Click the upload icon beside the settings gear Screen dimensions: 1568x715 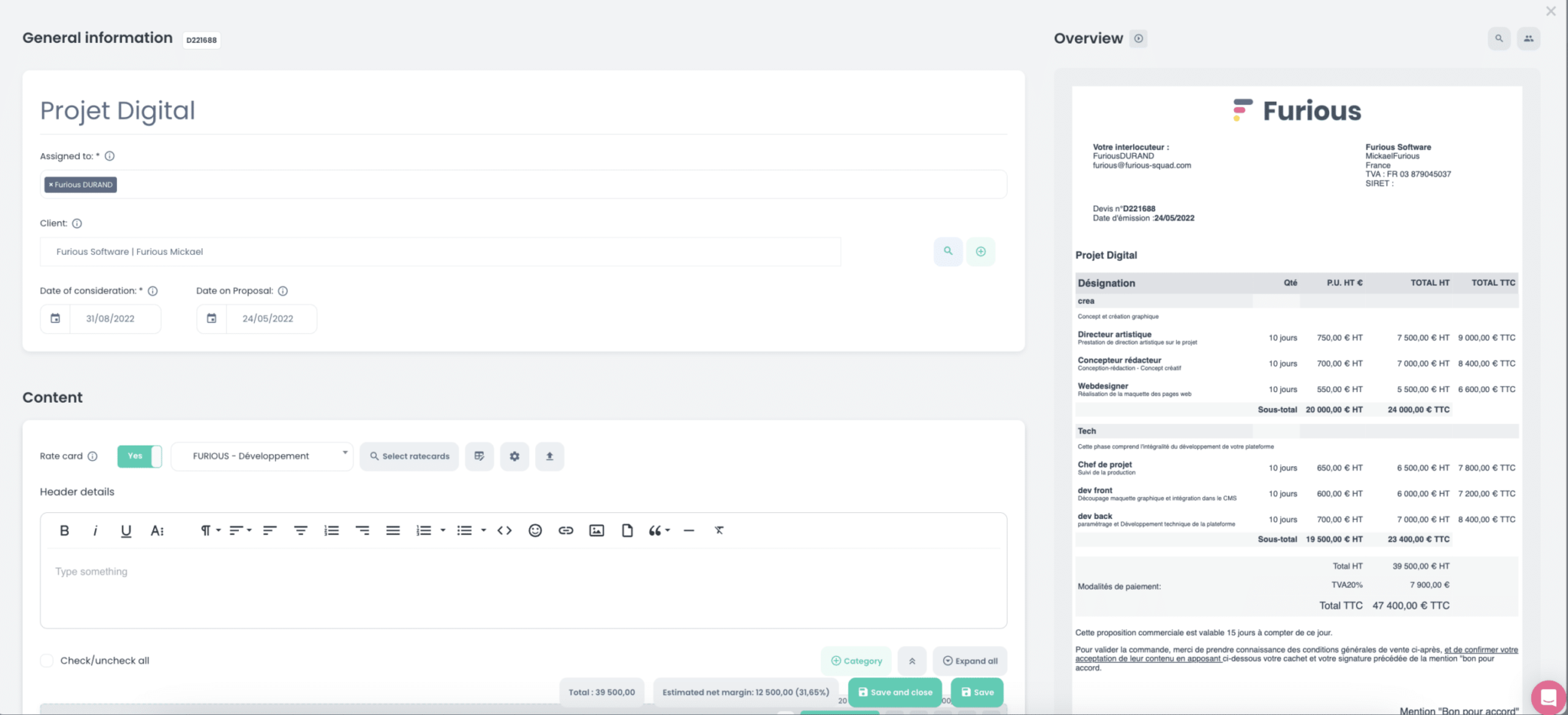click(x=549, y=456)
